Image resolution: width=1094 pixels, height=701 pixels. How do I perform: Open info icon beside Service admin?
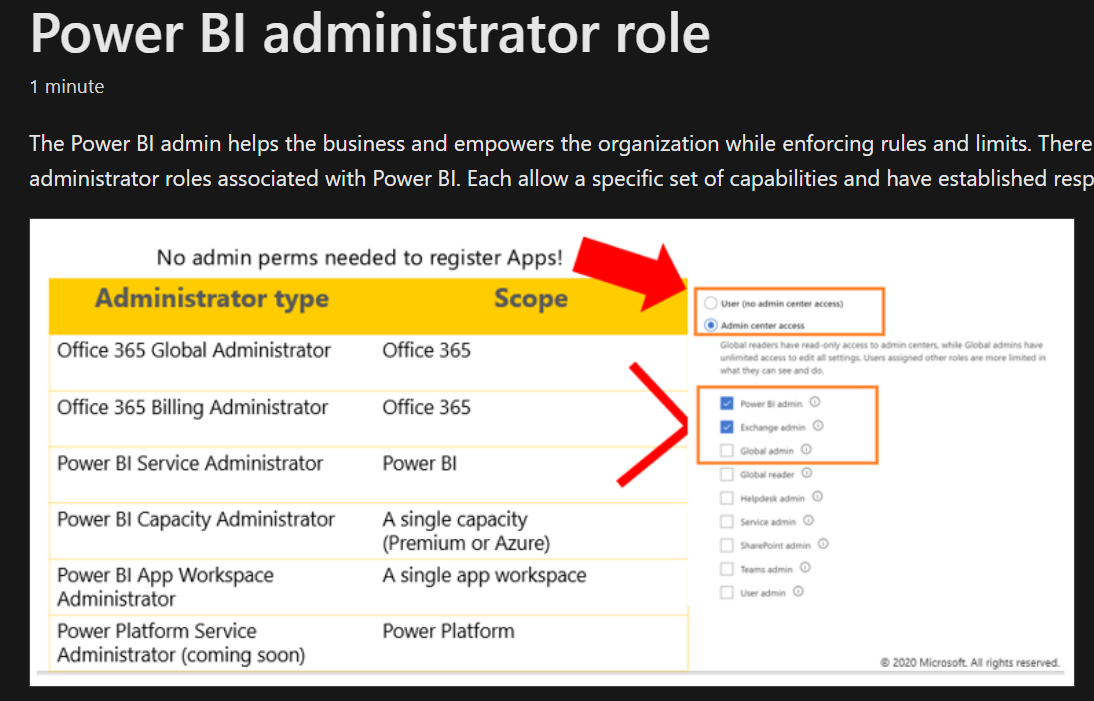(x=808, y=520)
